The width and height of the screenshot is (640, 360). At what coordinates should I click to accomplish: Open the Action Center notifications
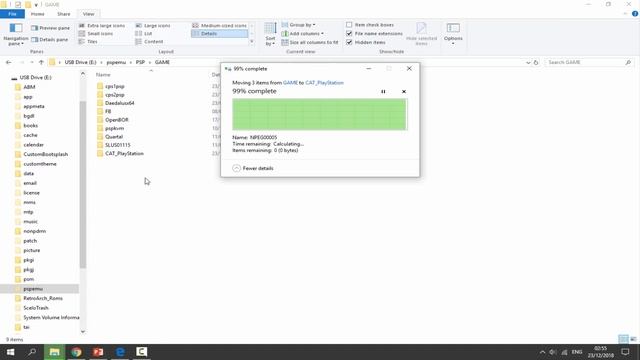625,352
